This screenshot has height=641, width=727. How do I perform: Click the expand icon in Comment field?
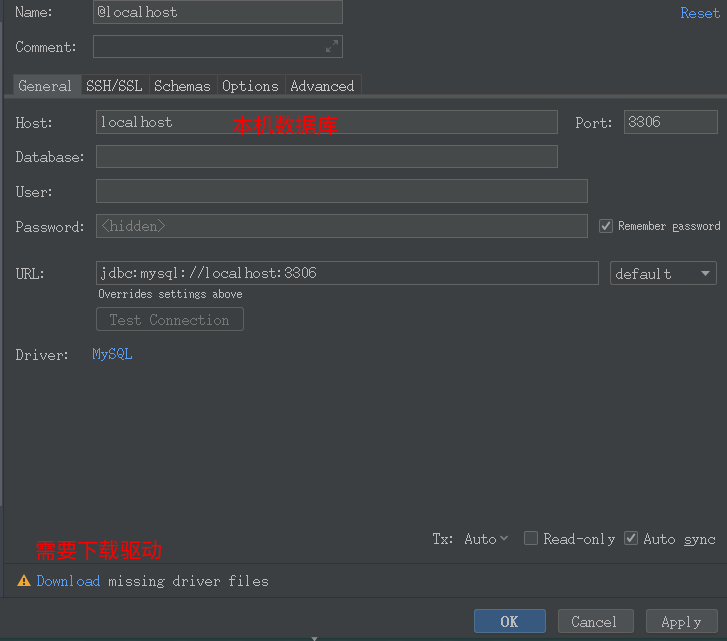(332, 46)
